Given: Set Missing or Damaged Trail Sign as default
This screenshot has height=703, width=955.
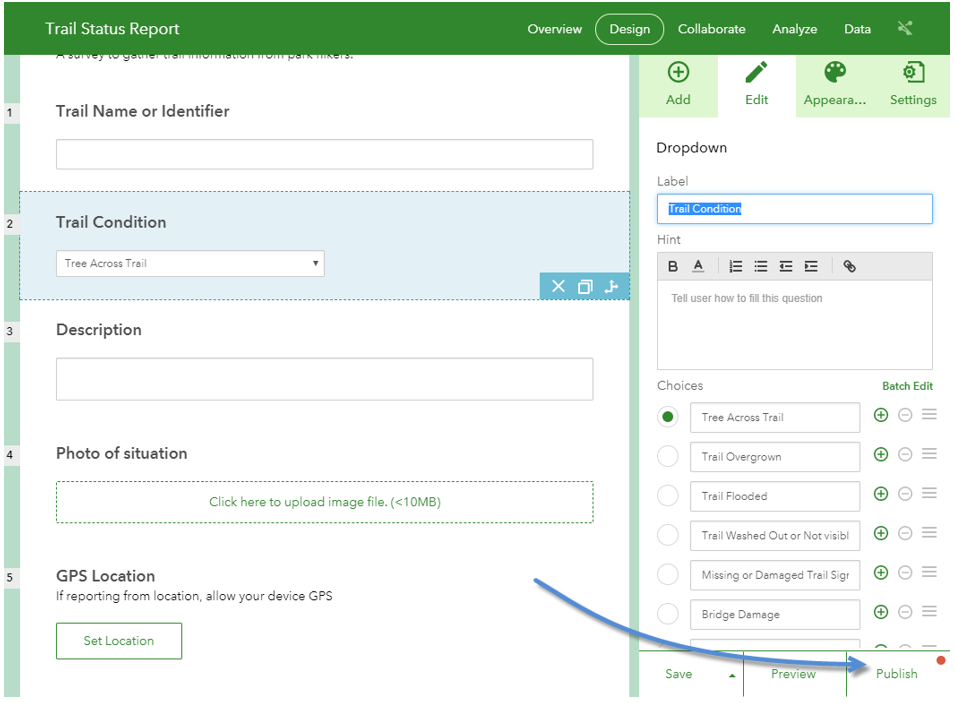Looking at the screenshot, I should 668,574.
